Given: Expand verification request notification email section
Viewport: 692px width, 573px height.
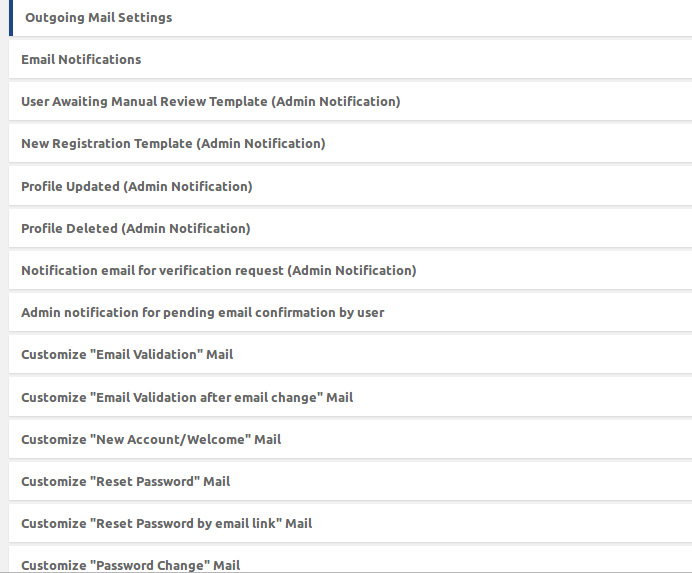Looking at the screenshot, I should 218,271.
